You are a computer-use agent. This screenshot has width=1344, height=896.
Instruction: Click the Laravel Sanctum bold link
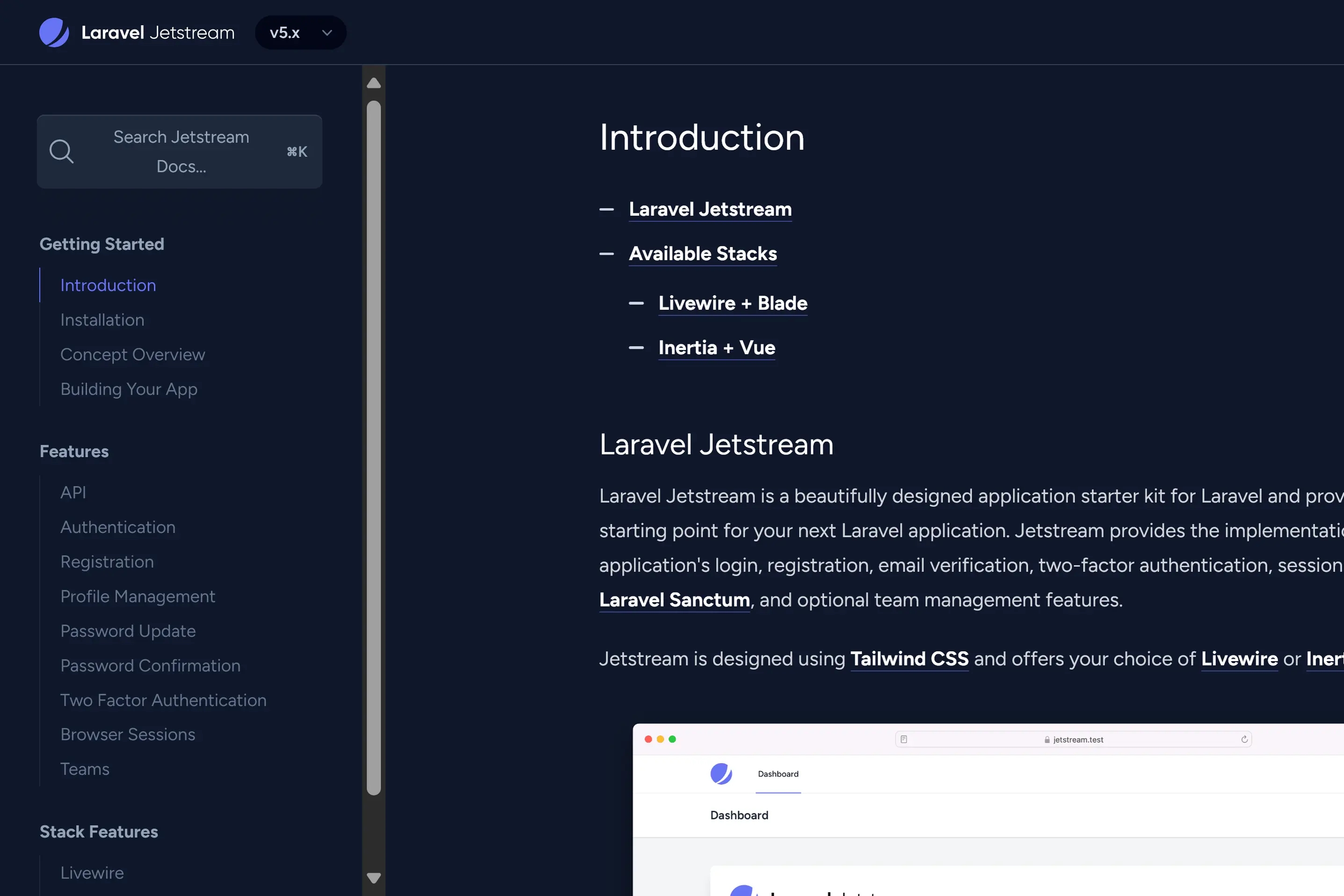[x=674, y=599]
